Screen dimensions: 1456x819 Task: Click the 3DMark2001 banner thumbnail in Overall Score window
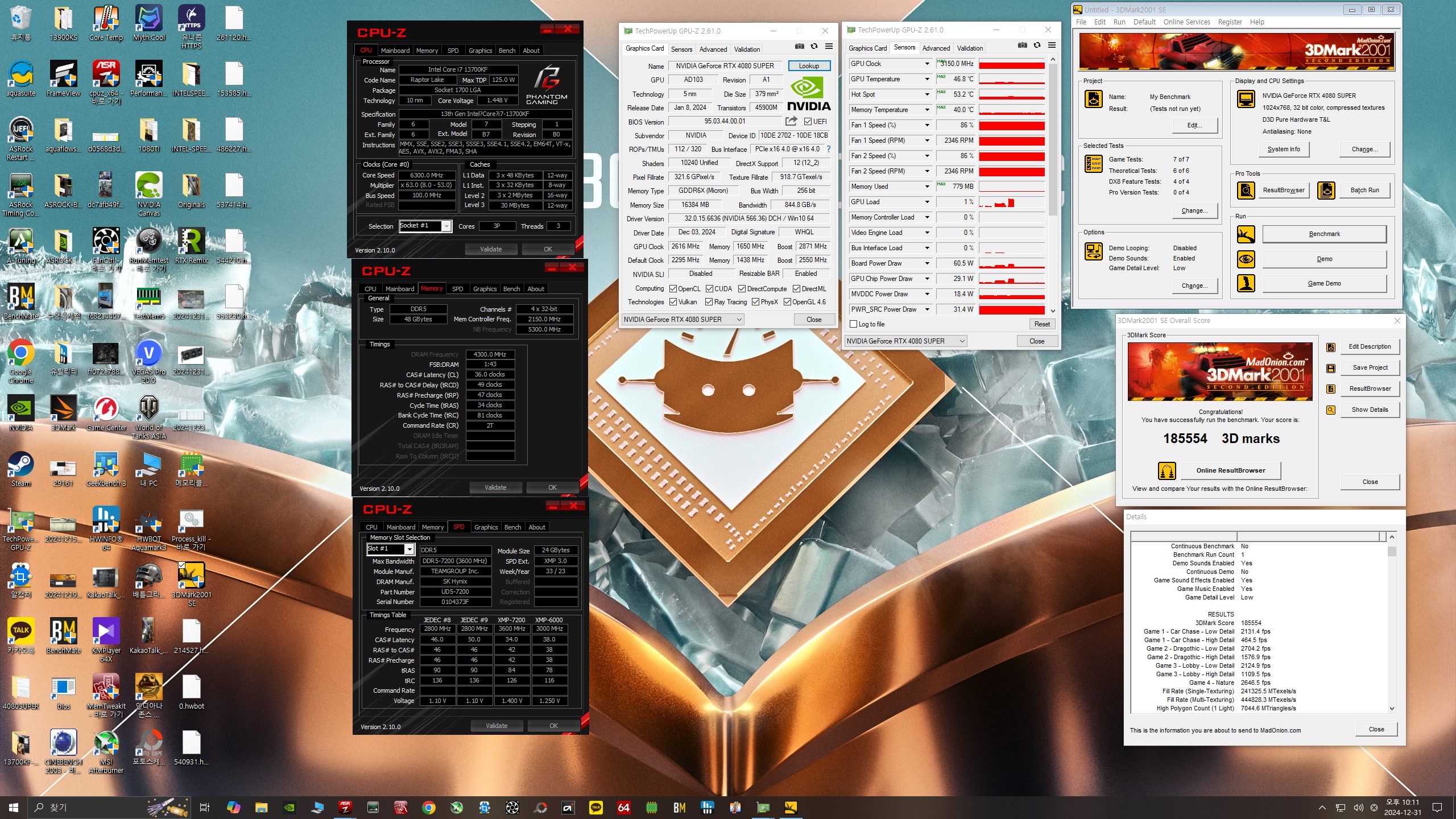(x=1220, y=371)
